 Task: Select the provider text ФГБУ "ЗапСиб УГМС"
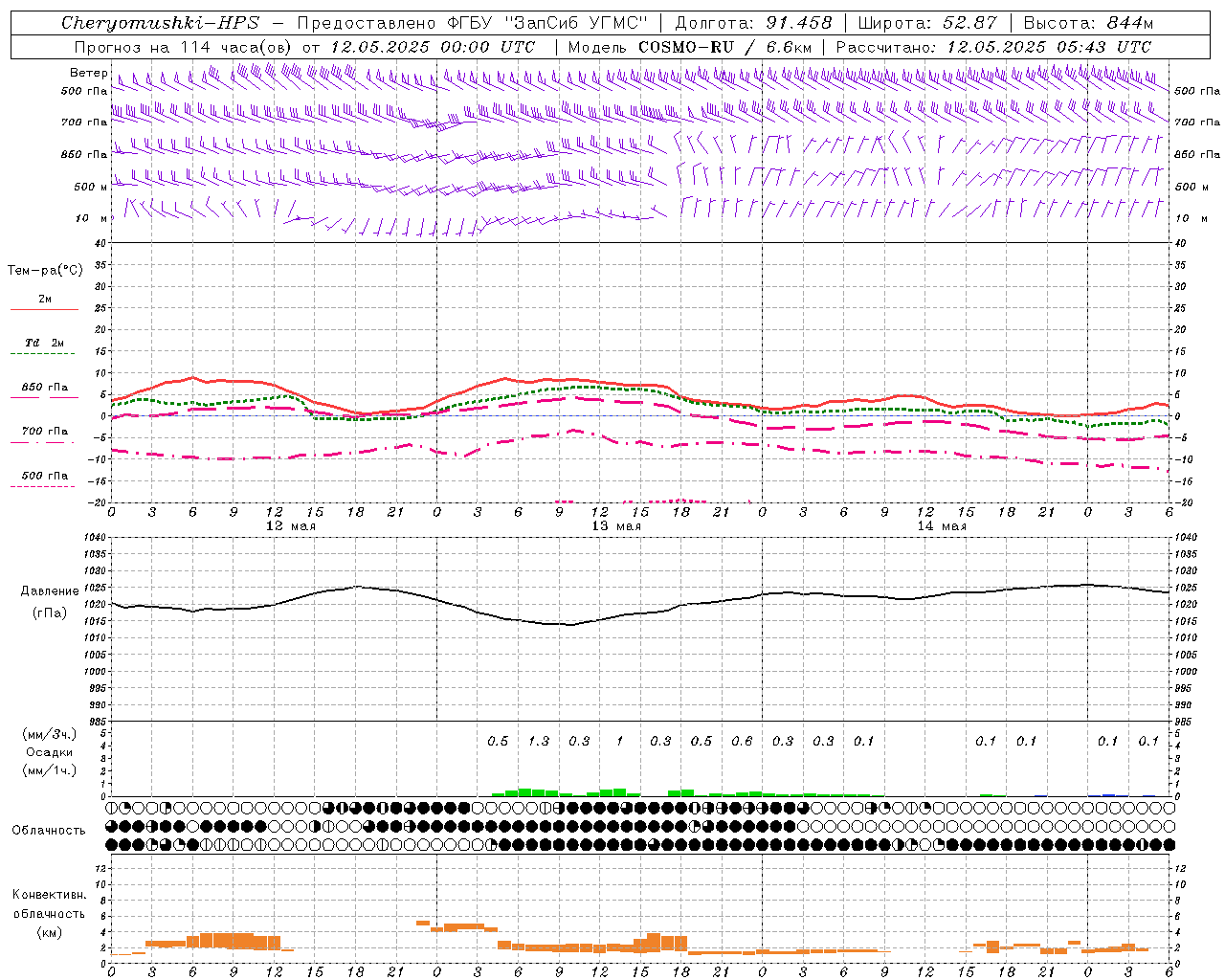pyautogui.click(x=548, y=23)
